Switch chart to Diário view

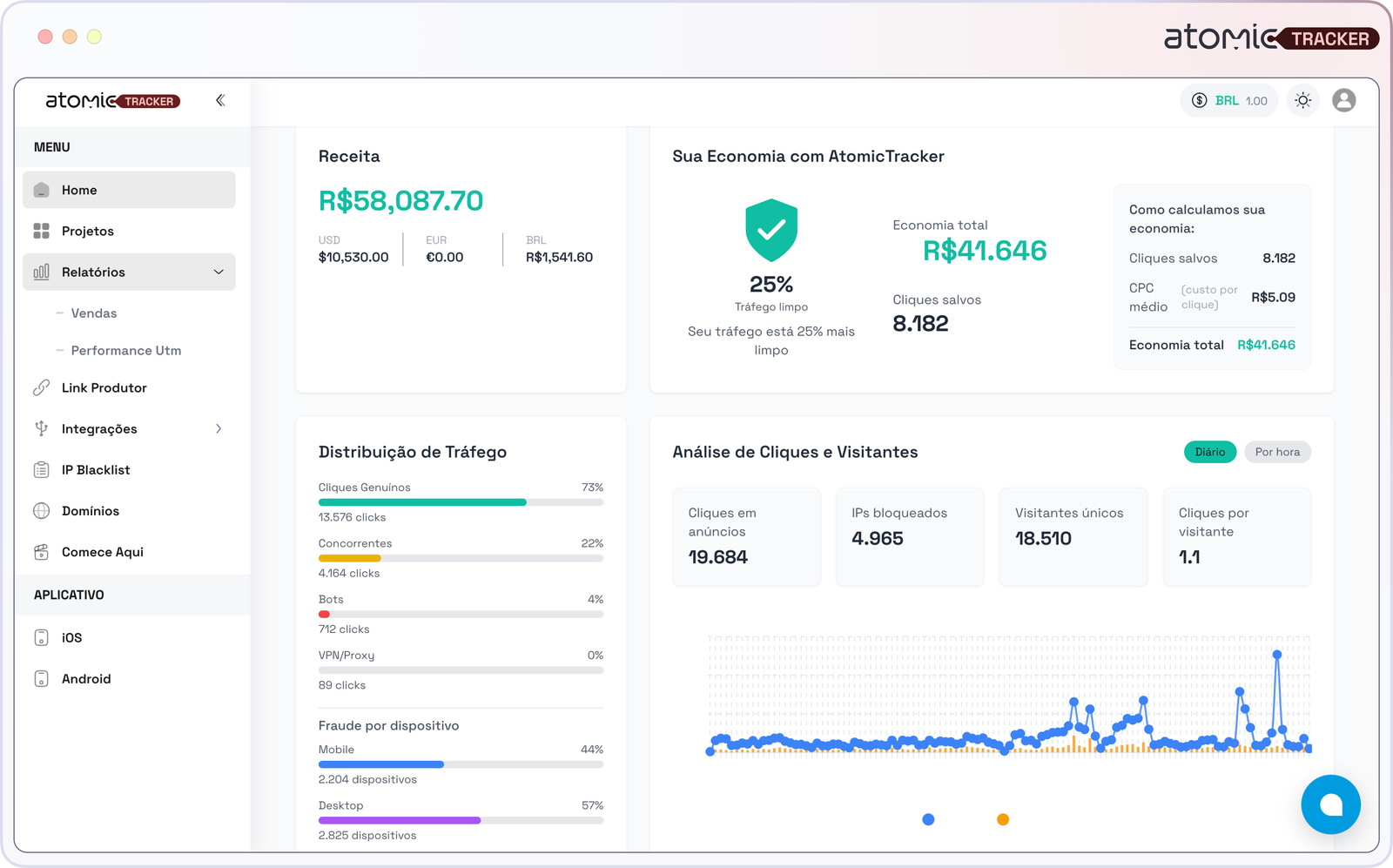click(x=1209, y=452)
